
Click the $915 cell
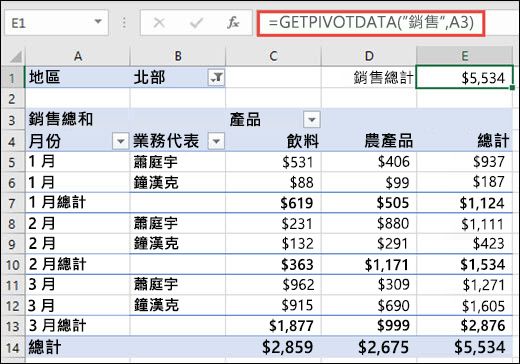tap(273, 305)
